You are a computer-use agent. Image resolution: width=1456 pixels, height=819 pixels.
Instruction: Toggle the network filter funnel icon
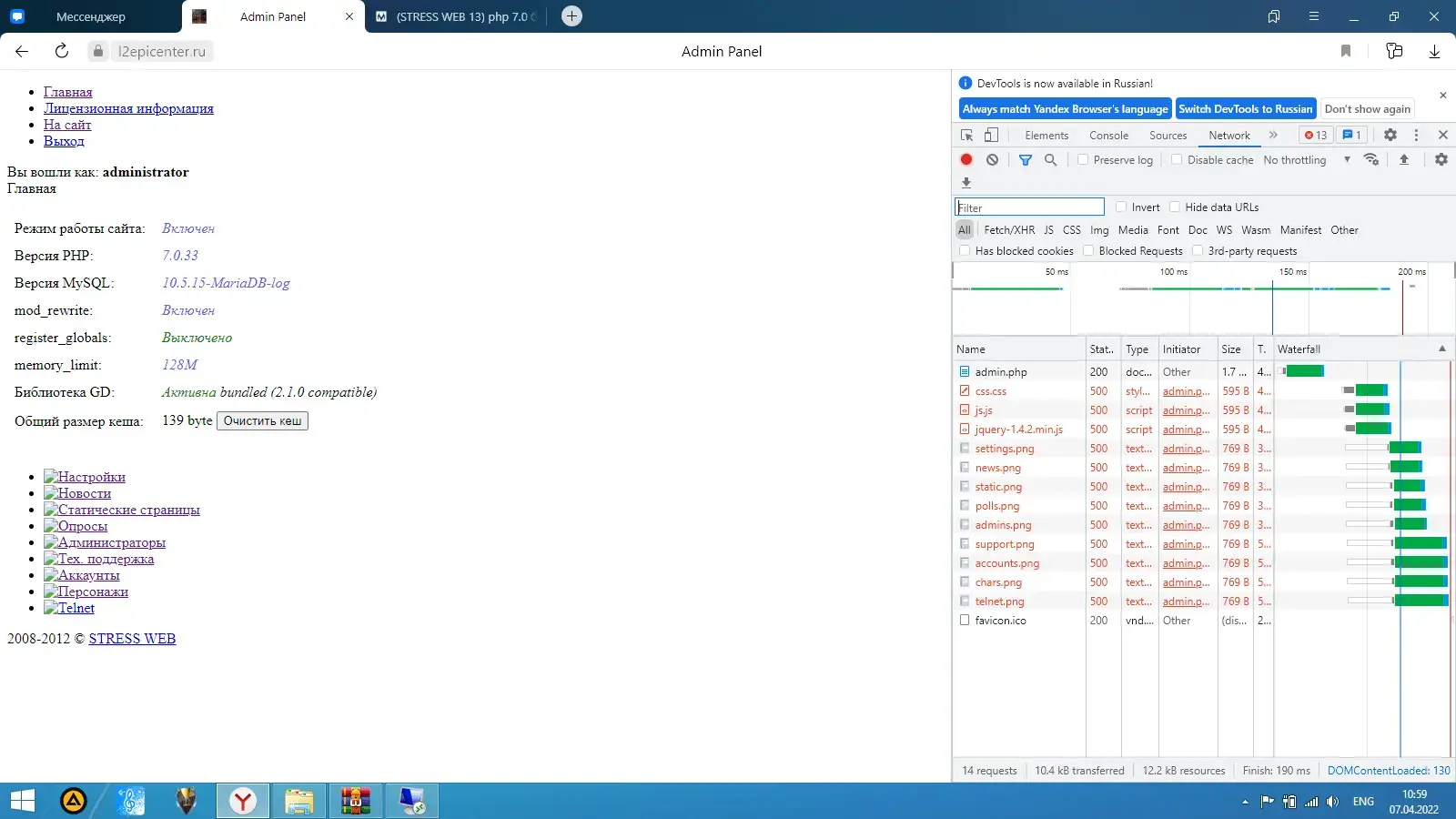click(1026, 159)
